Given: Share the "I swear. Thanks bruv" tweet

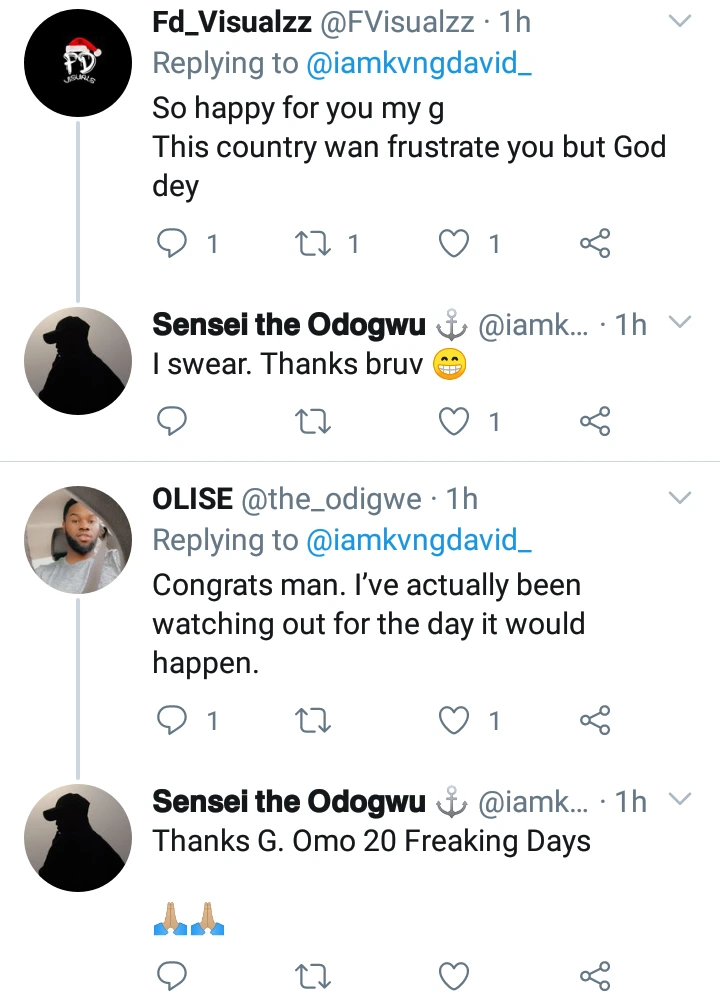Looking at the screenshot, I should [595, 421].
